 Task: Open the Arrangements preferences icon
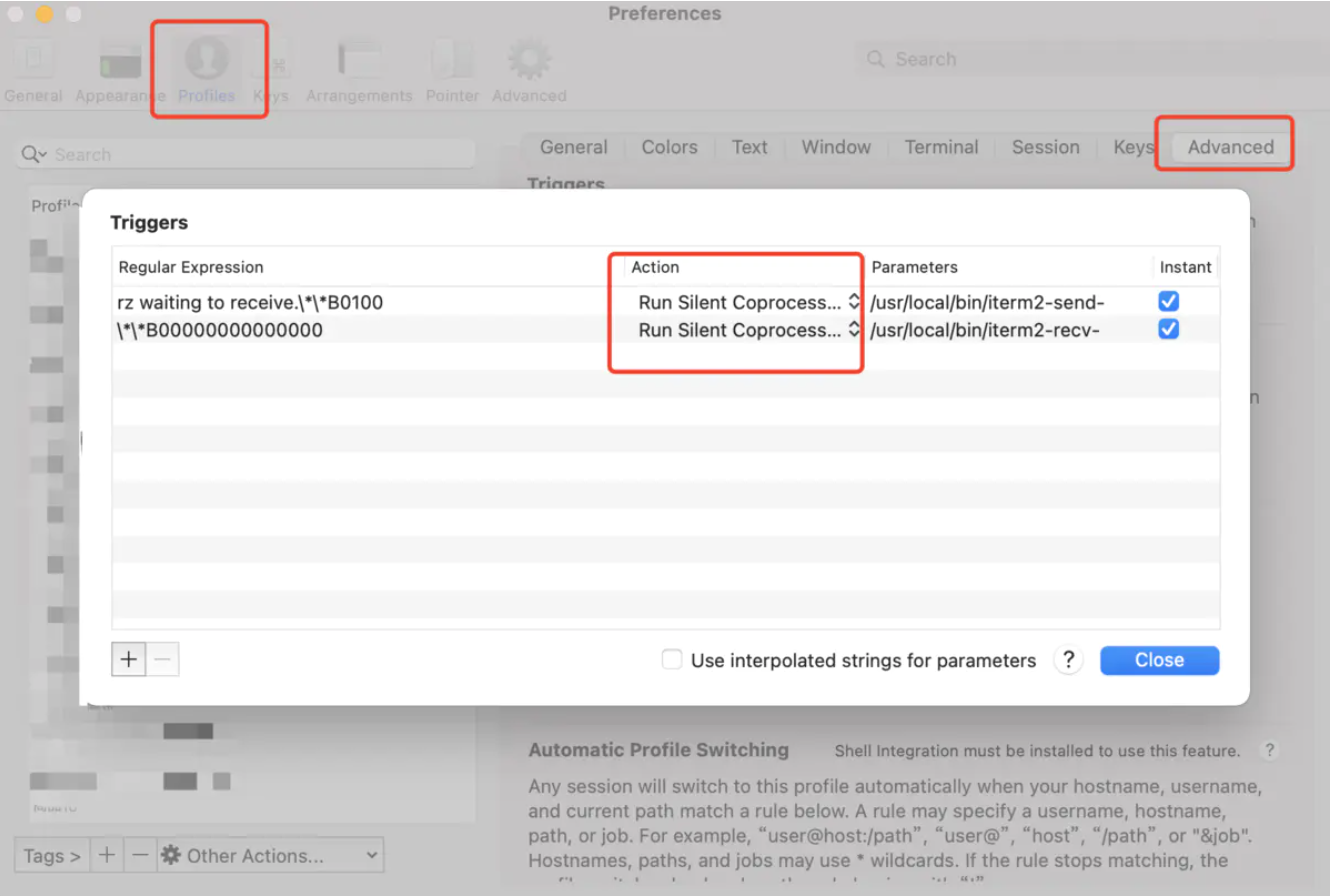359,70
